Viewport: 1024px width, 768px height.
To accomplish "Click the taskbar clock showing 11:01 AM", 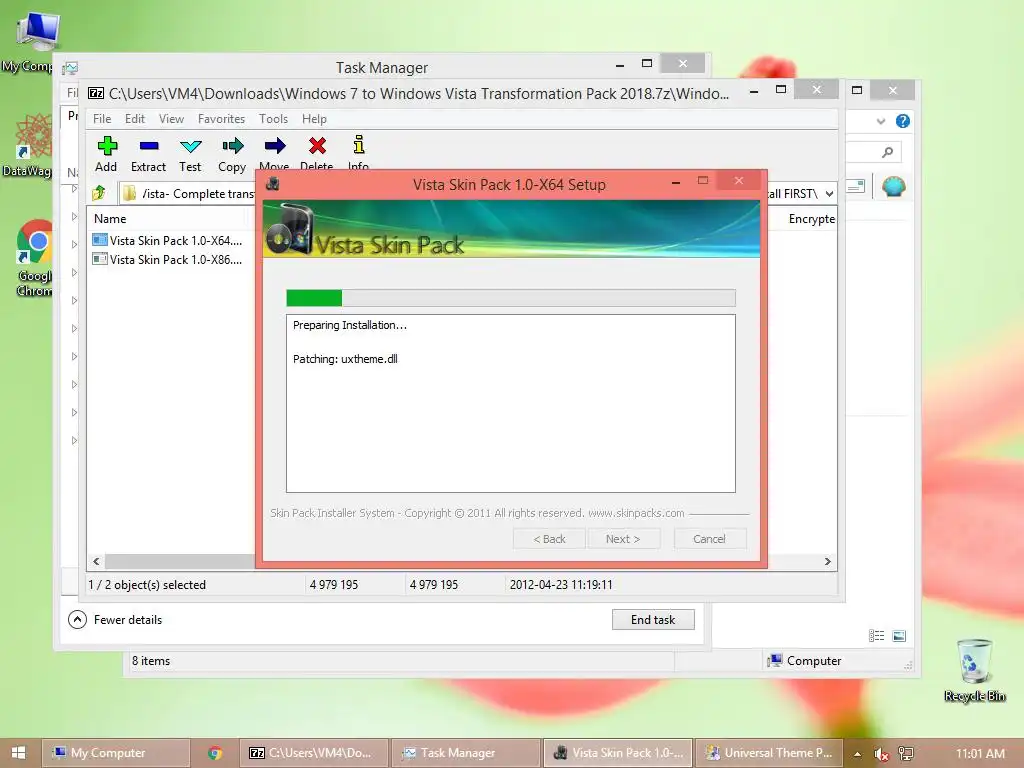I will 980,754.
